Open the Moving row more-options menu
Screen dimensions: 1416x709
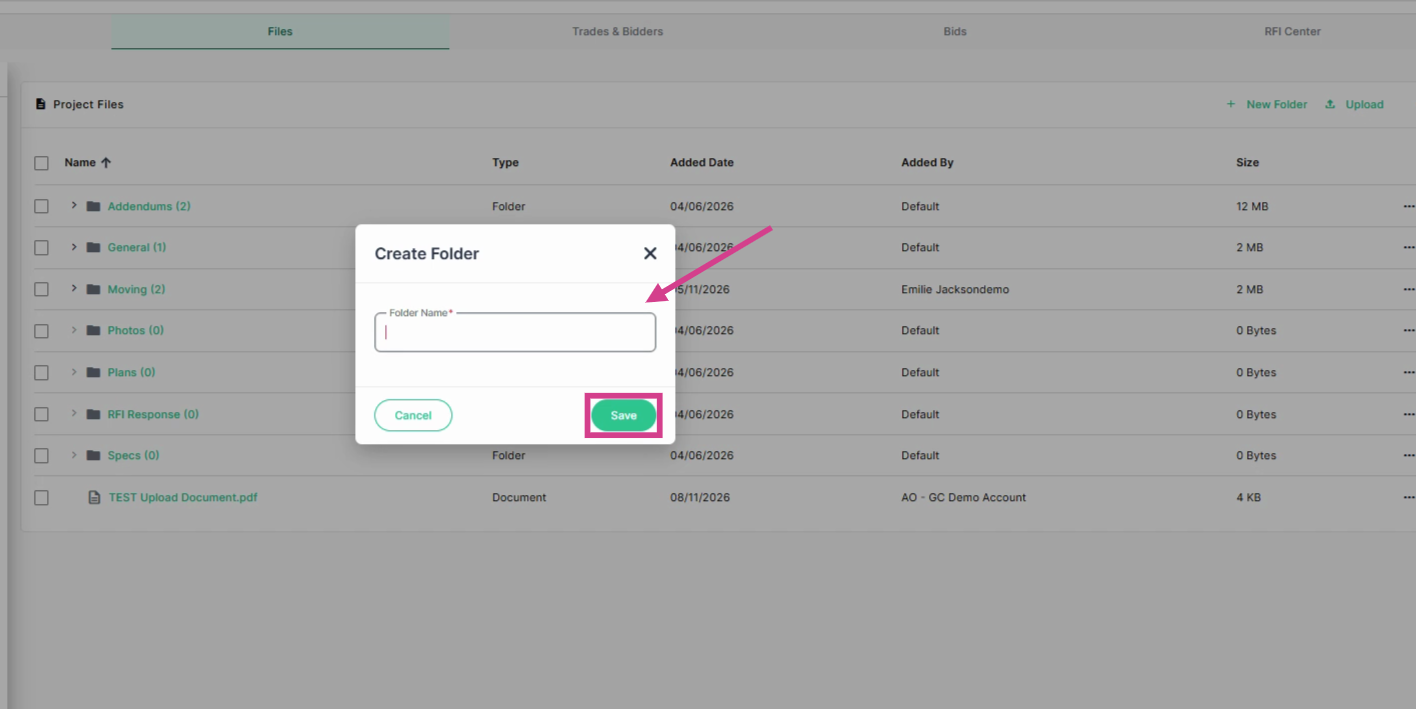coord(1409,289)
